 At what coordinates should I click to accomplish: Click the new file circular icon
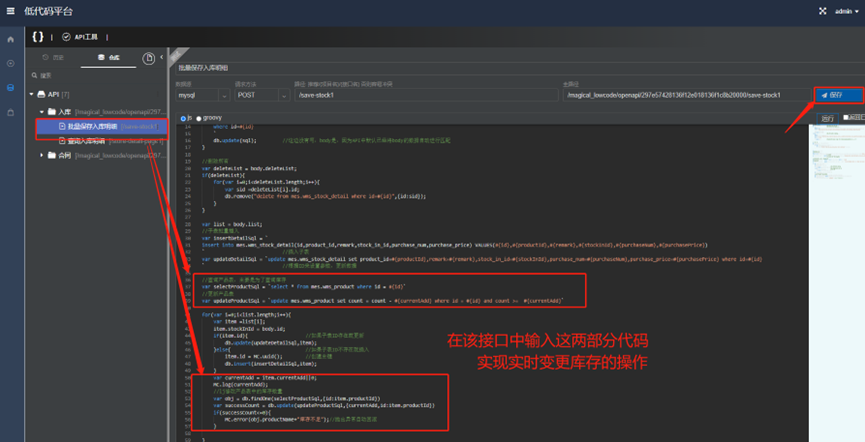point(148,58)
